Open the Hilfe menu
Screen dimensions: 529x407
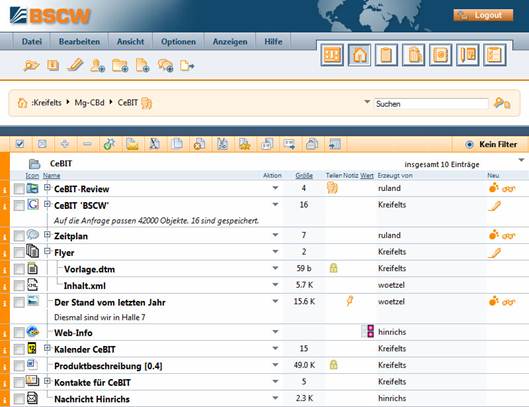(273, 42)
